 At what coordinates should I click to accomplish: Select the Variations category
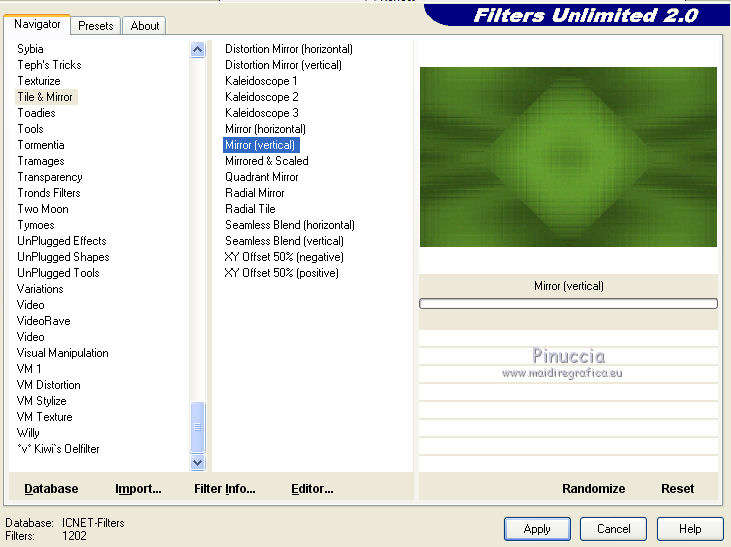(x=40, y=289)
